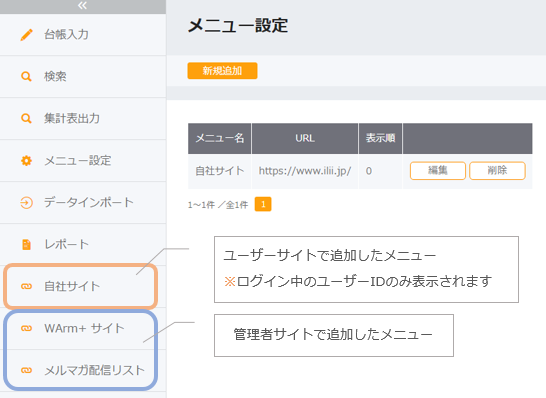
Task: Open the https://www.ilii.jp/ URL cell
Action: [305, 171]
